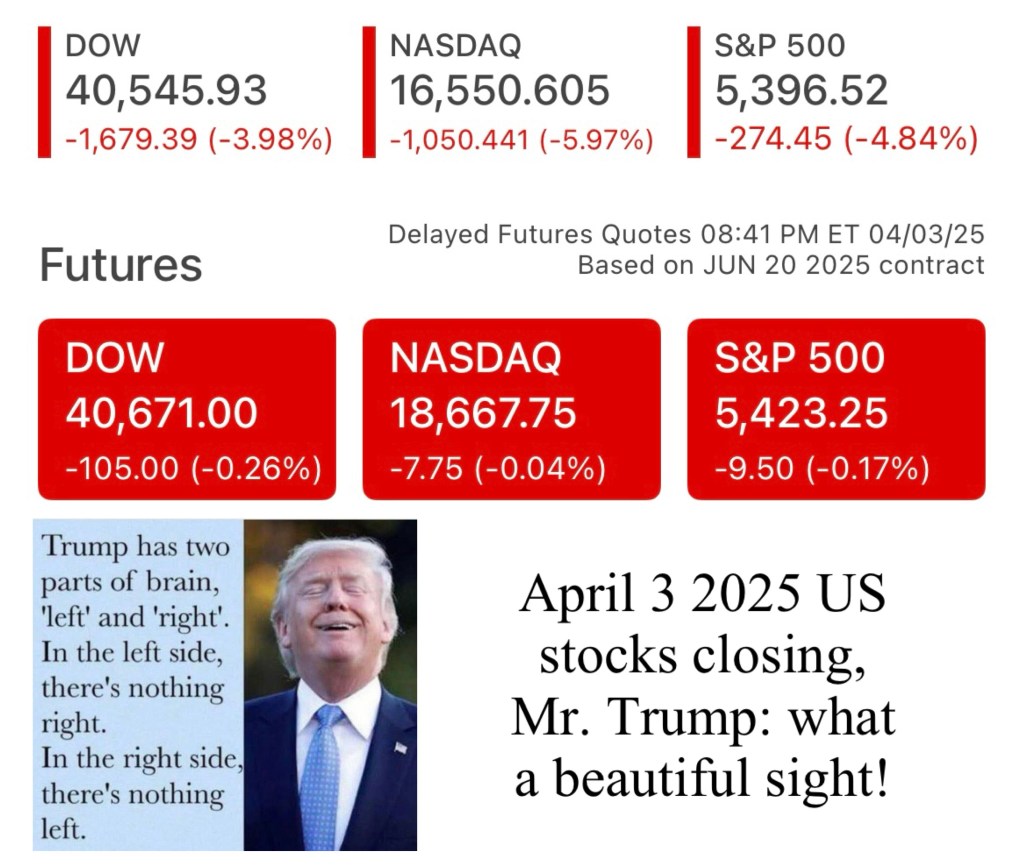Click the S&P 500 index label at top
The height and width of the screenshot is (866, 1024).
point(779,46)
